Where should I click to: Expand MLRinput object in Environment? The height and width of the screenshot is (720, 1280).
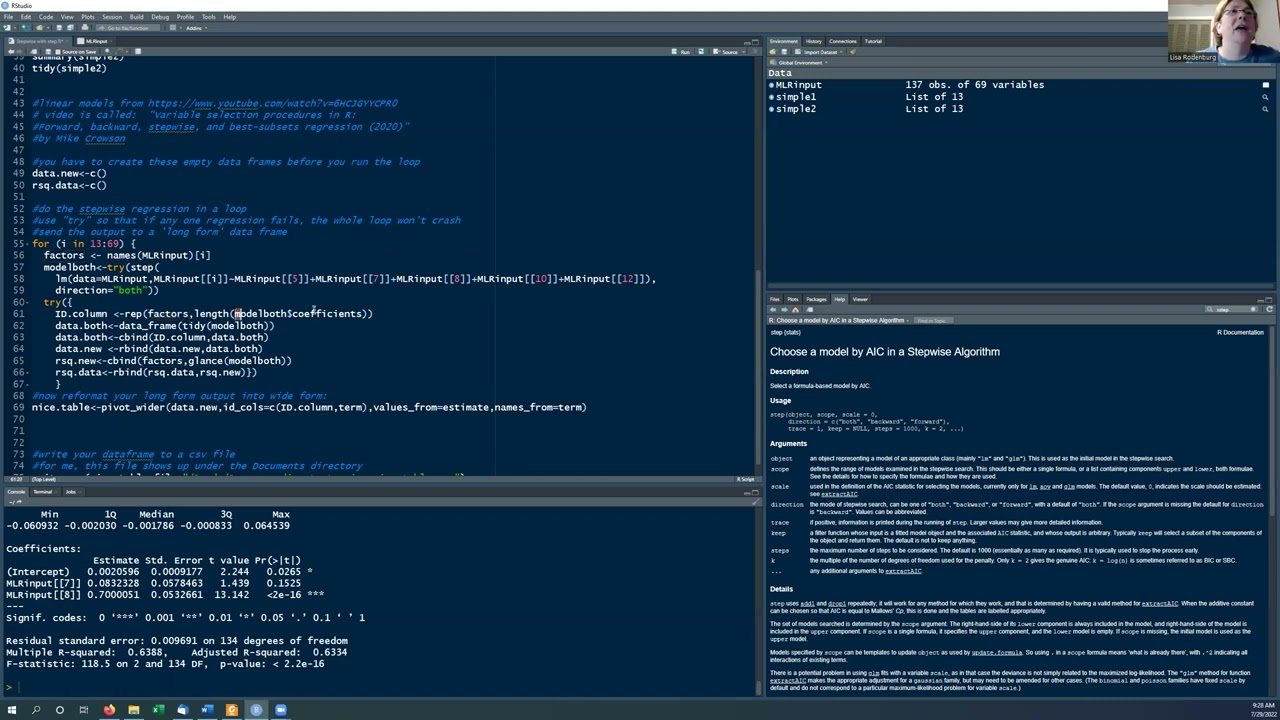[x=771, y=85]
